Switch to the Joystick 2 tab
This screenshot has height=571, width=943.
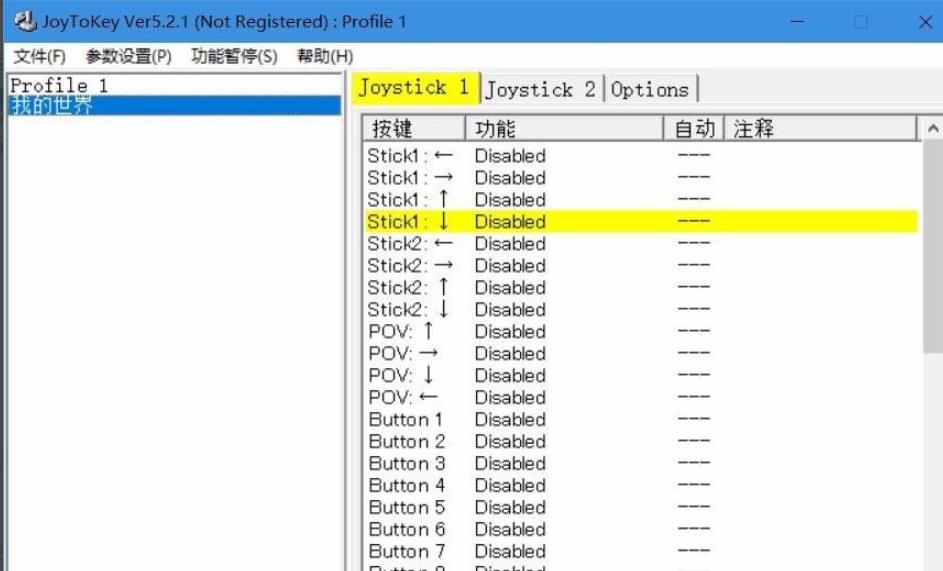tap(540, 90)
